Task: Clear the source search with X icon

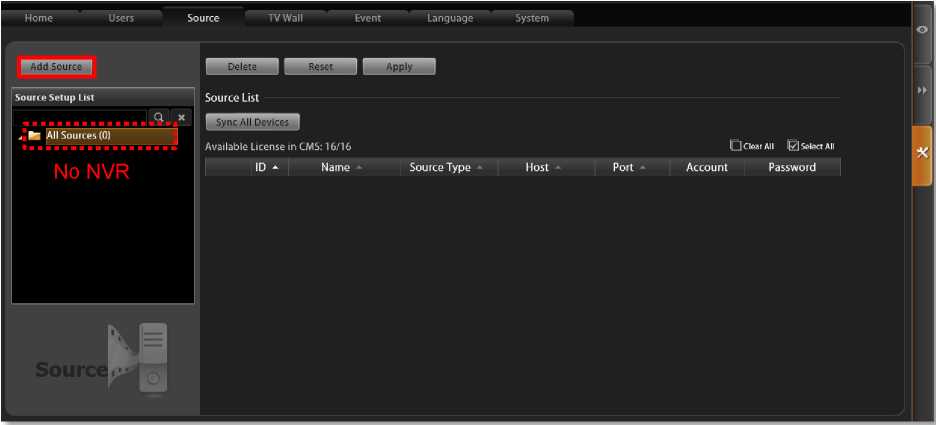Action: tap(181, 117)
